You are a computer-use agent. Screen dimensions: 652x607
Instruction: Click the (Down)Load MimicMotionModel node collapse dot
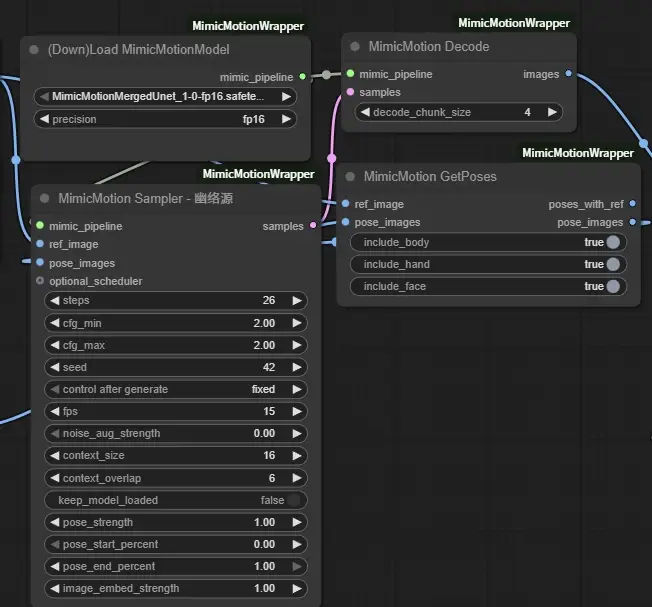[x=34, y=49]
